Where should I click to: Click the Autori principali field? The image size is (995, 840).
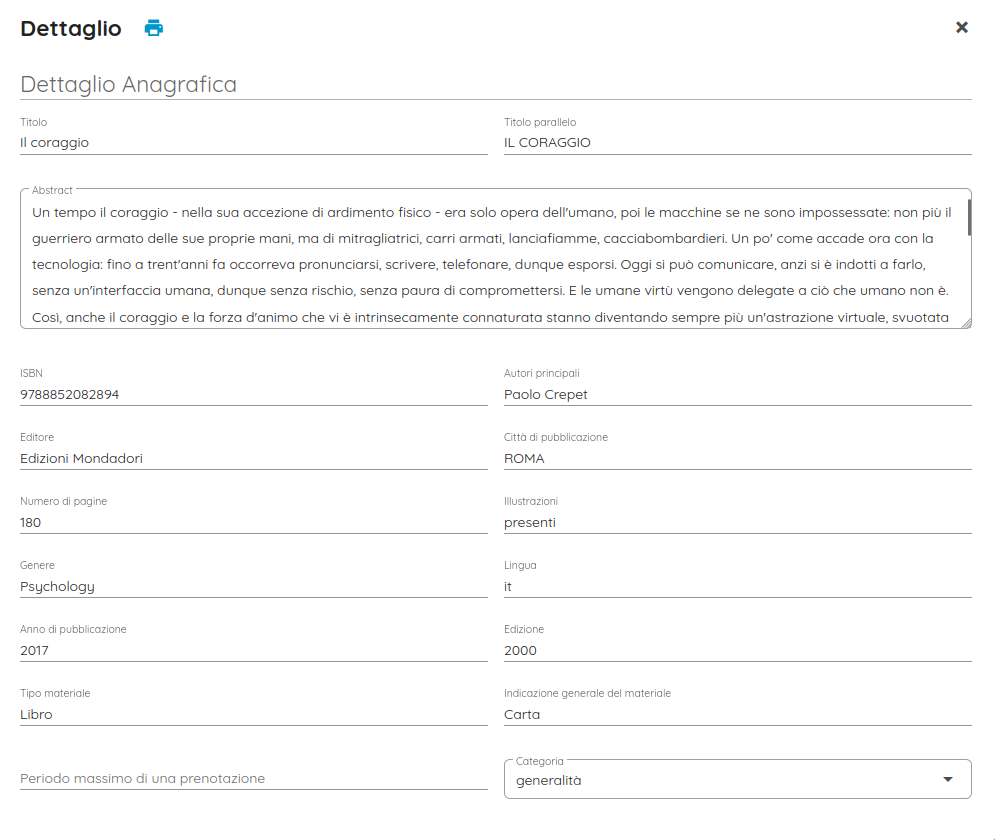[737, 395]
